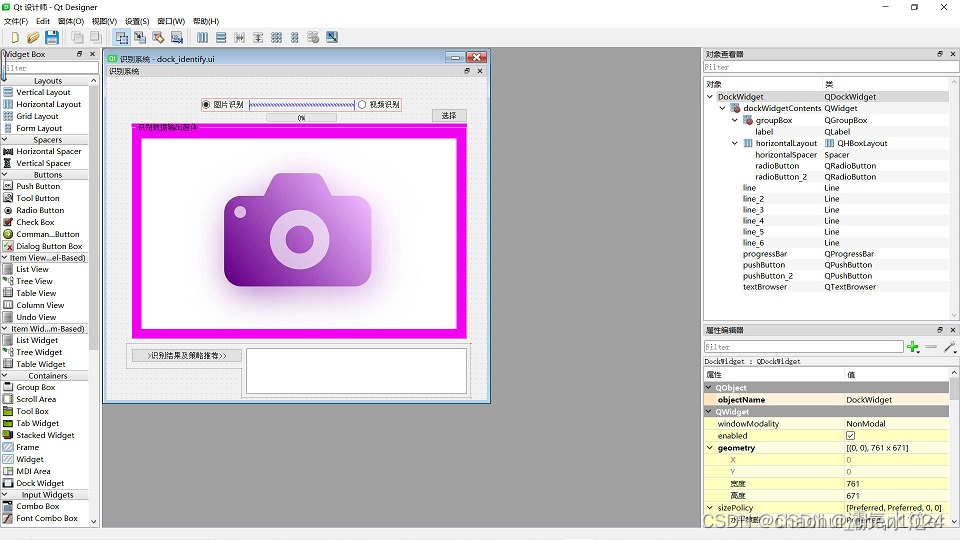The width and height of the screenshot is (960, 540).
Task: Select pushButton_2 row in object tree
Action: 827,276
